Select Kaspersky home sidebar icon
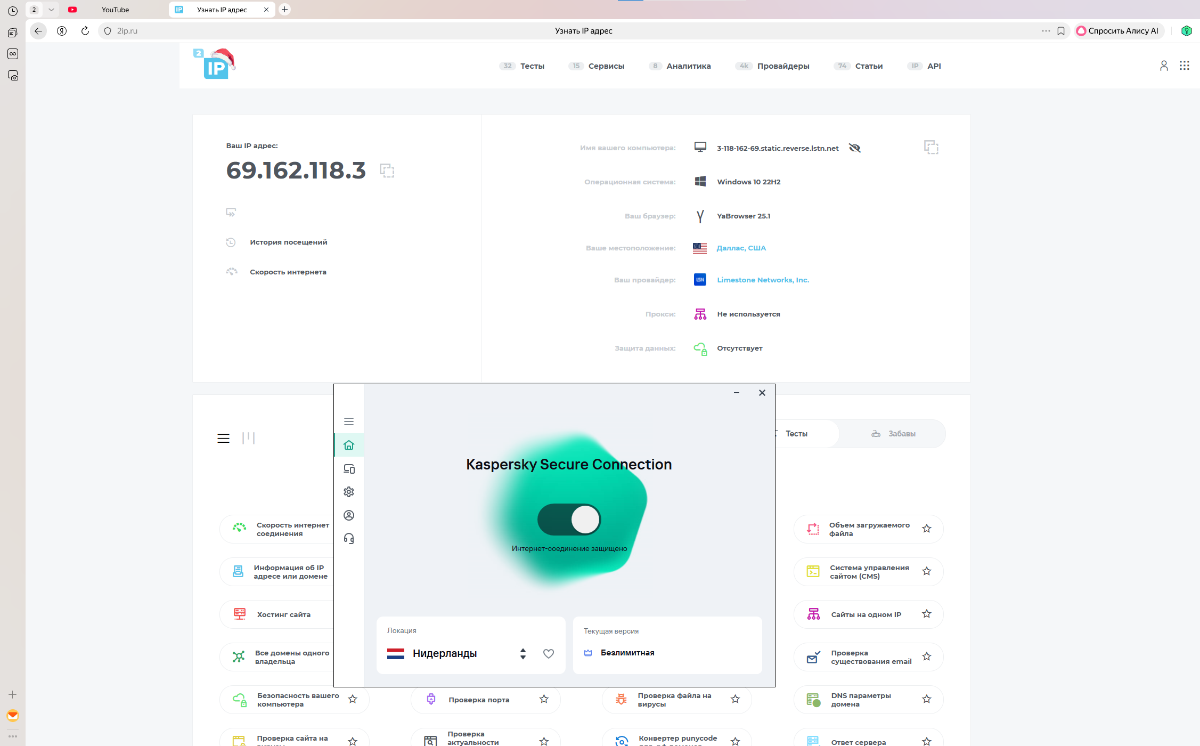Viewport: 1200px width, 746px height. [349, 445]
